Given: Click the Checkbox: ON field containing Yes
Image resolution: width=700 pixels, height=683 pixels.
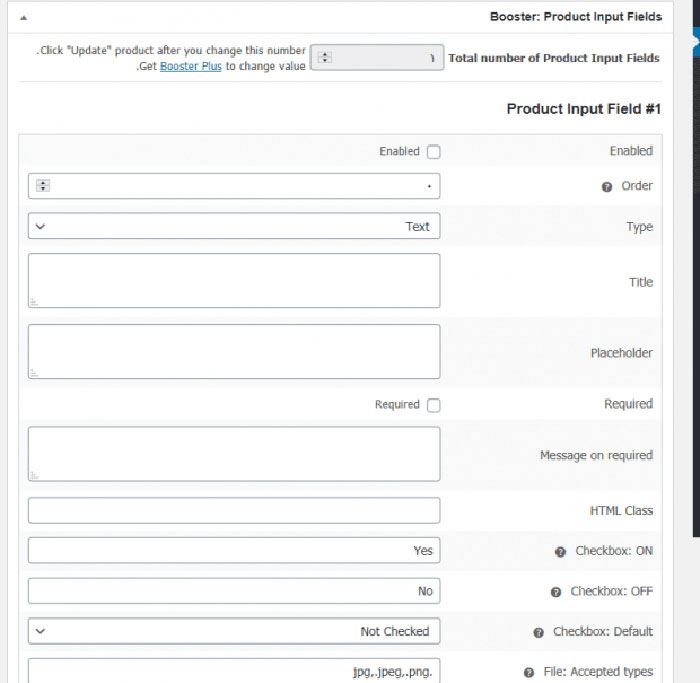Looking at the screenshot, I should 234,550.
